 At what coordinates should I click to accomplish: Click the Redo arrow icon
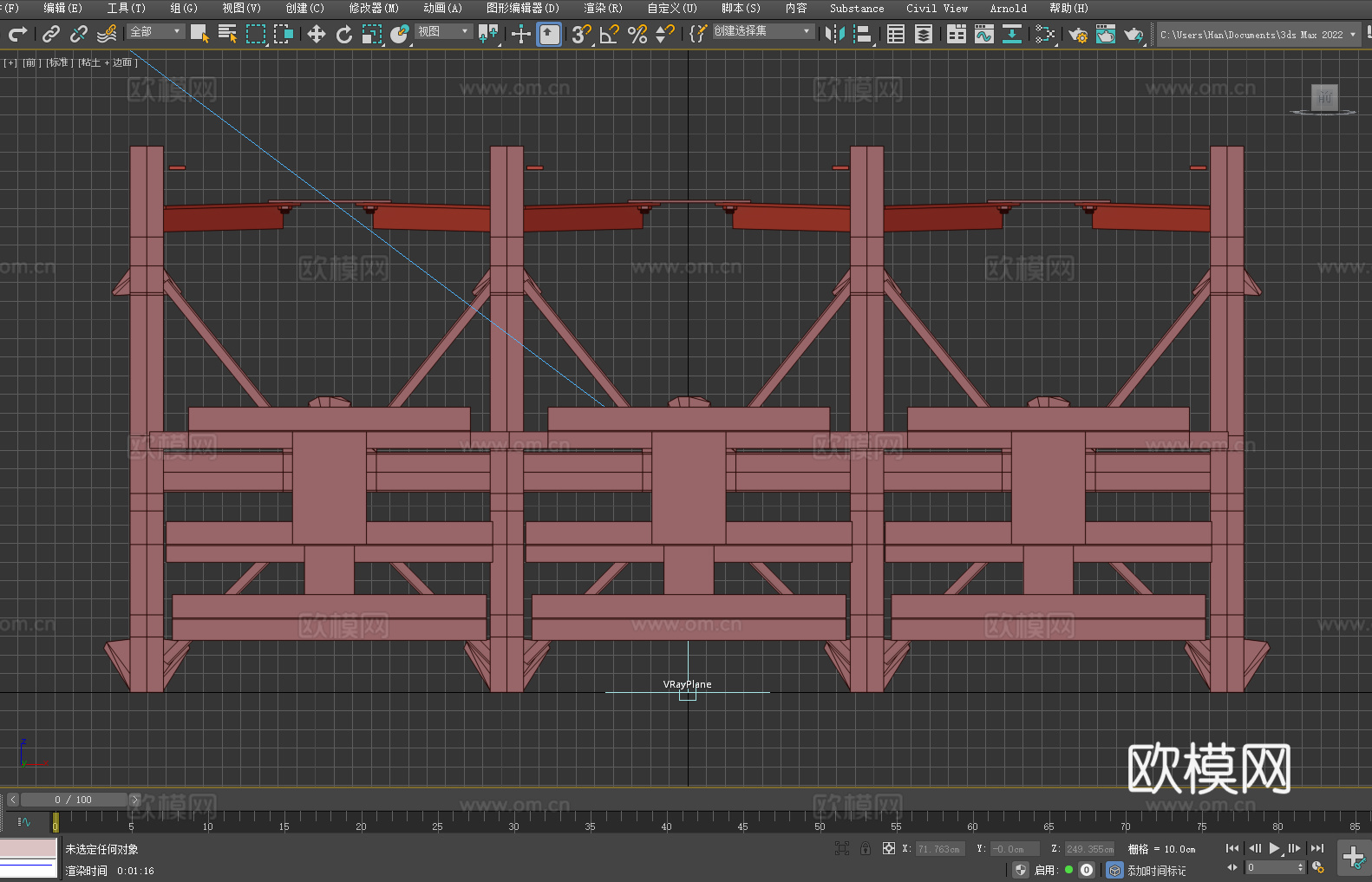click(x=17, y=34)
